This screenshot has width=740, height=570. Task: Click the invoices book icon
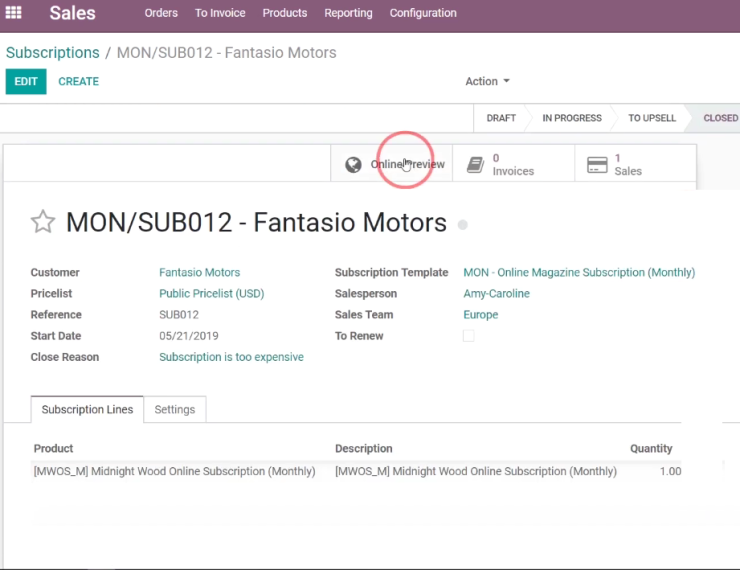point(475,165)
